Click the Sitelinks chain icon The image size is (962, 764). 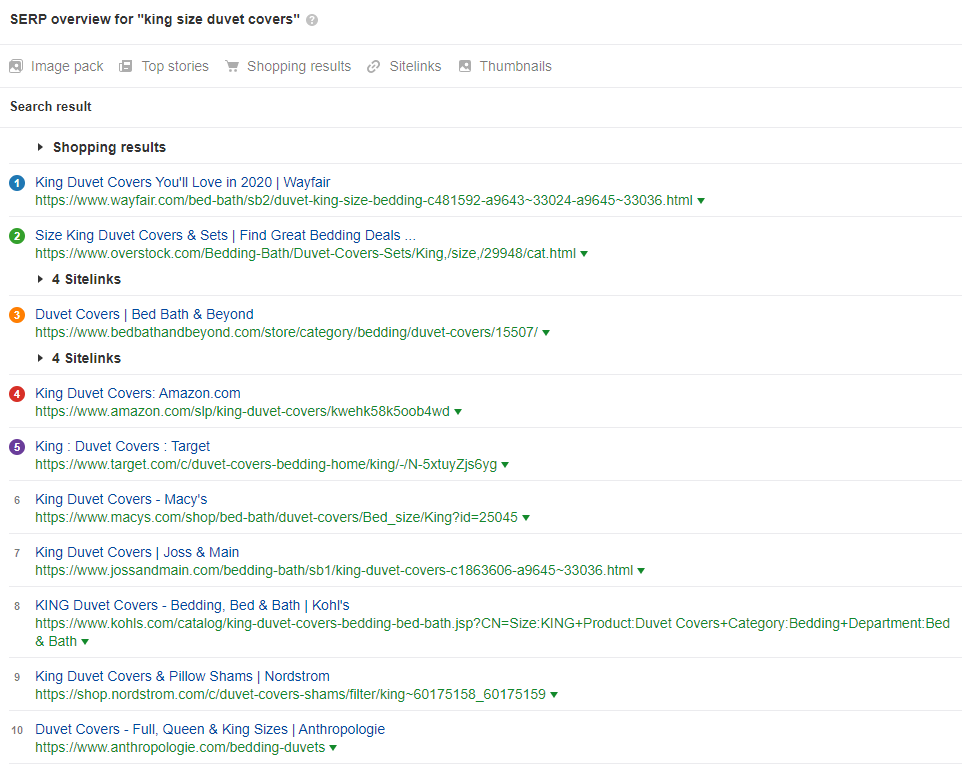[x=374, y=66]
